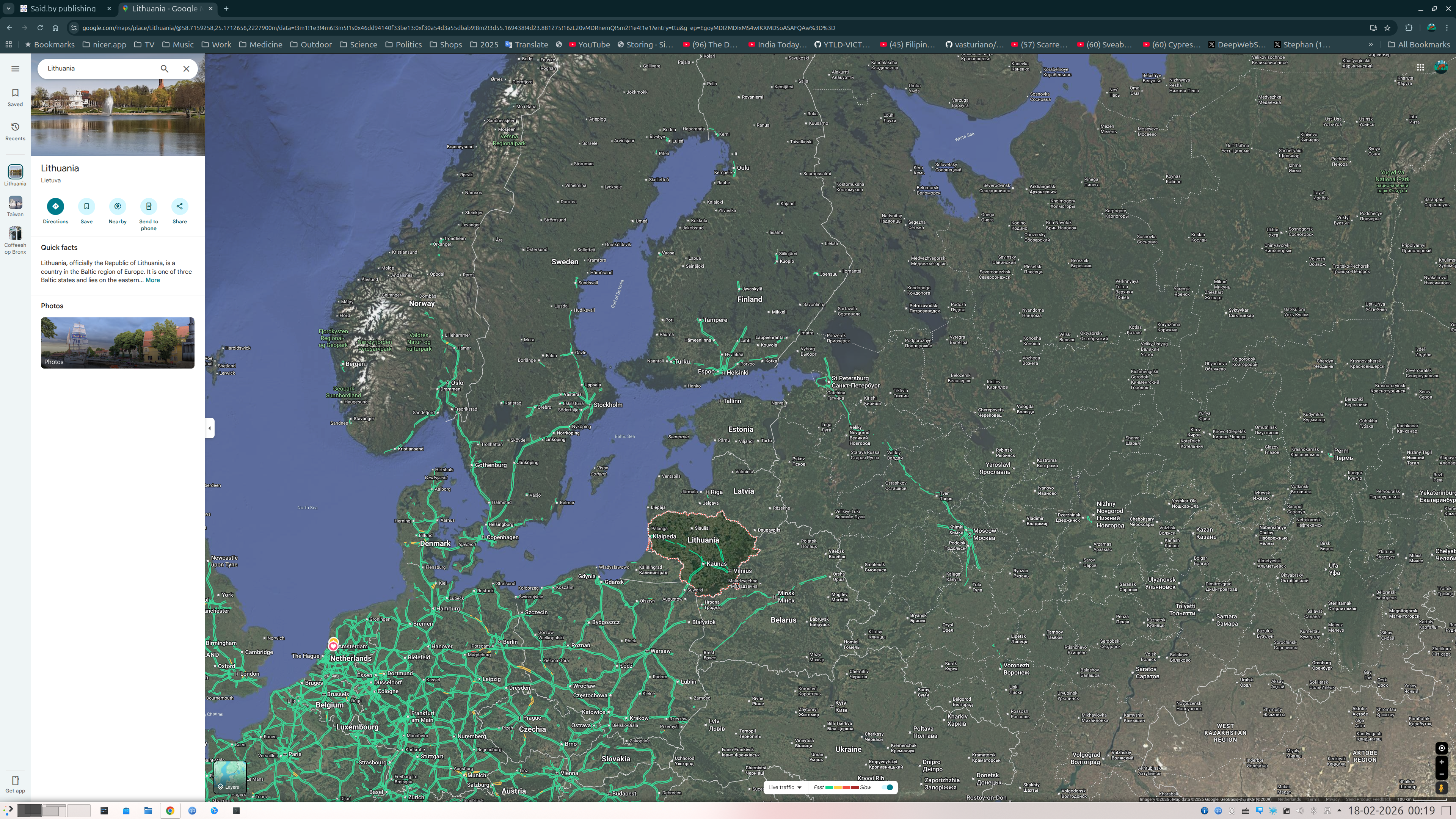1456x819 pixels.
Task: Clear the Lithuania search with X button
Action: click(x=187, y=68)
